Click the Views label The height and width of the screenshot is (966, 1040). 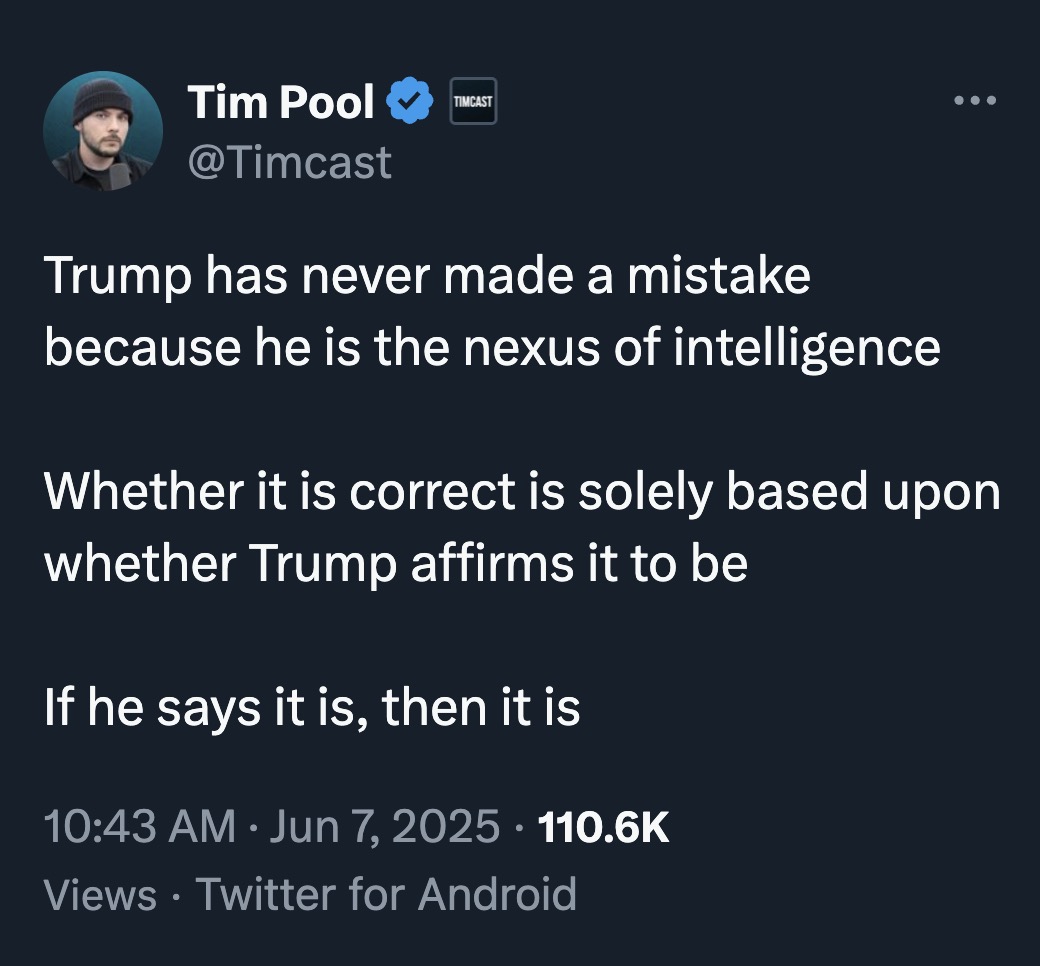101,893
